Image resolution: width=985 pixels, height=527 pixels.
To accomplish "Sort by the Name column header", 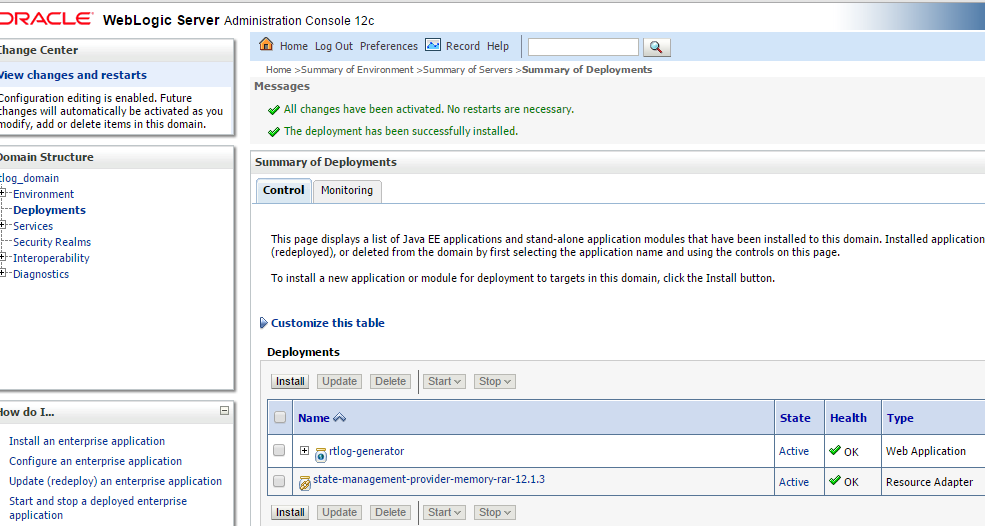I will coord(313,418).
